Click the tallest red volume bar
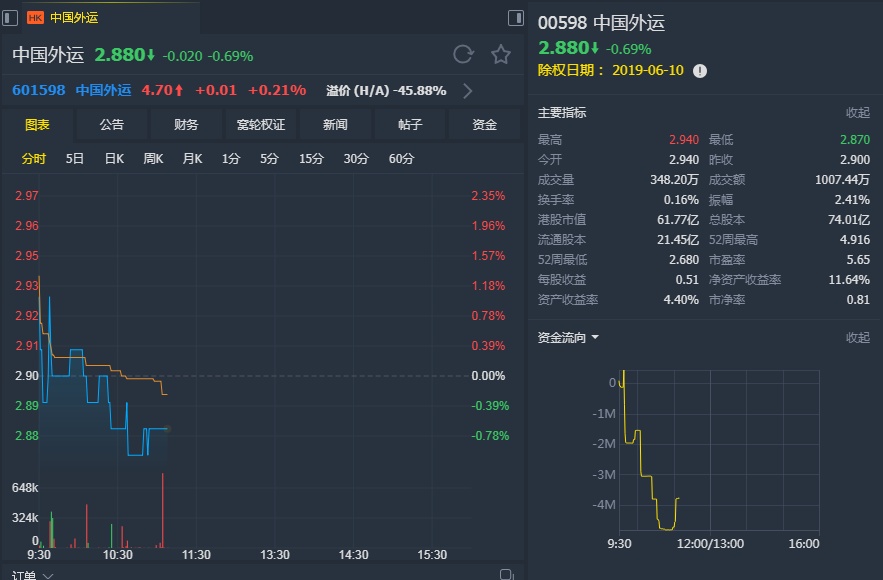Screen dimensions: 883x580 pyautogui.click(x=163, y=510)
